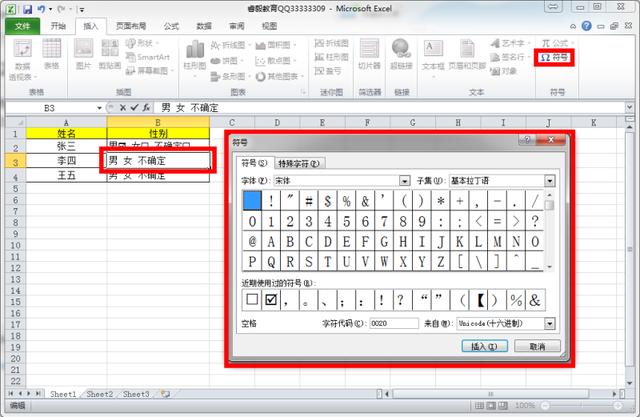Image resolution: width=640 pixels, height=417 pixels.
Task: Select the empty box symbol in recent symbols
Action: (x=252, y=300)
